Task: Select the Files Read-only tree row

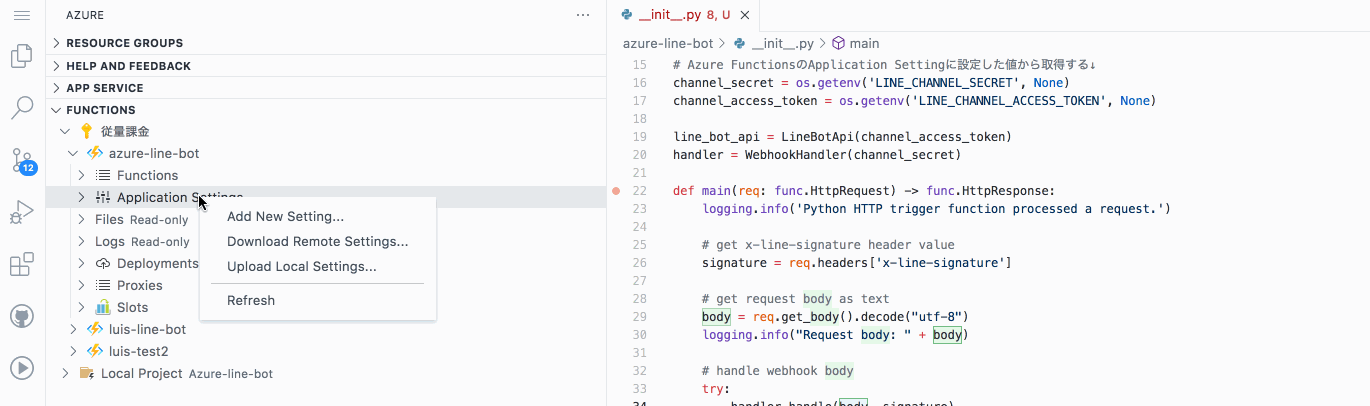Action: tap(326, 219)
